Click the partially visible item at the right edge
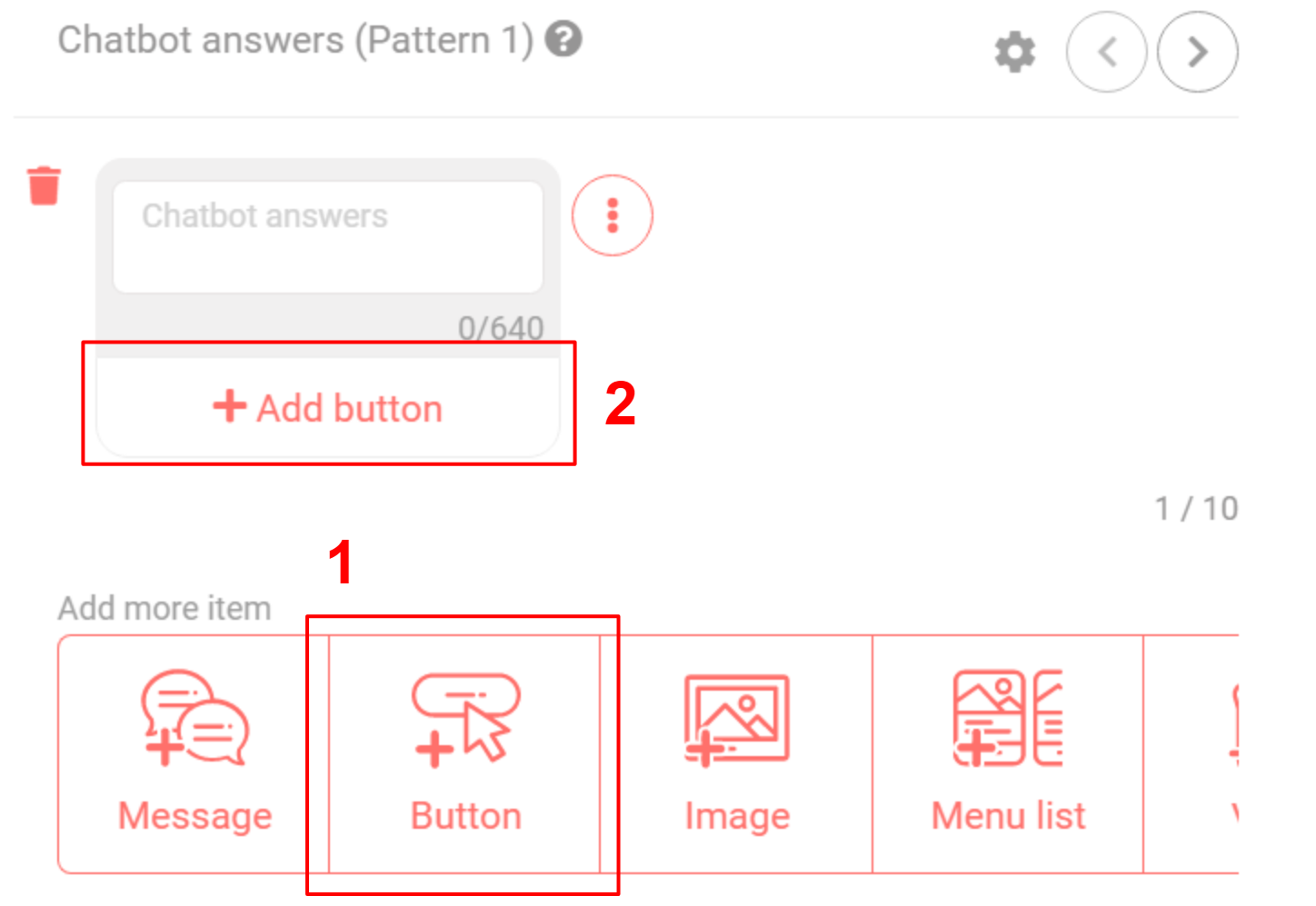This screenshot has width=1316, height=906. point(1272,754)
